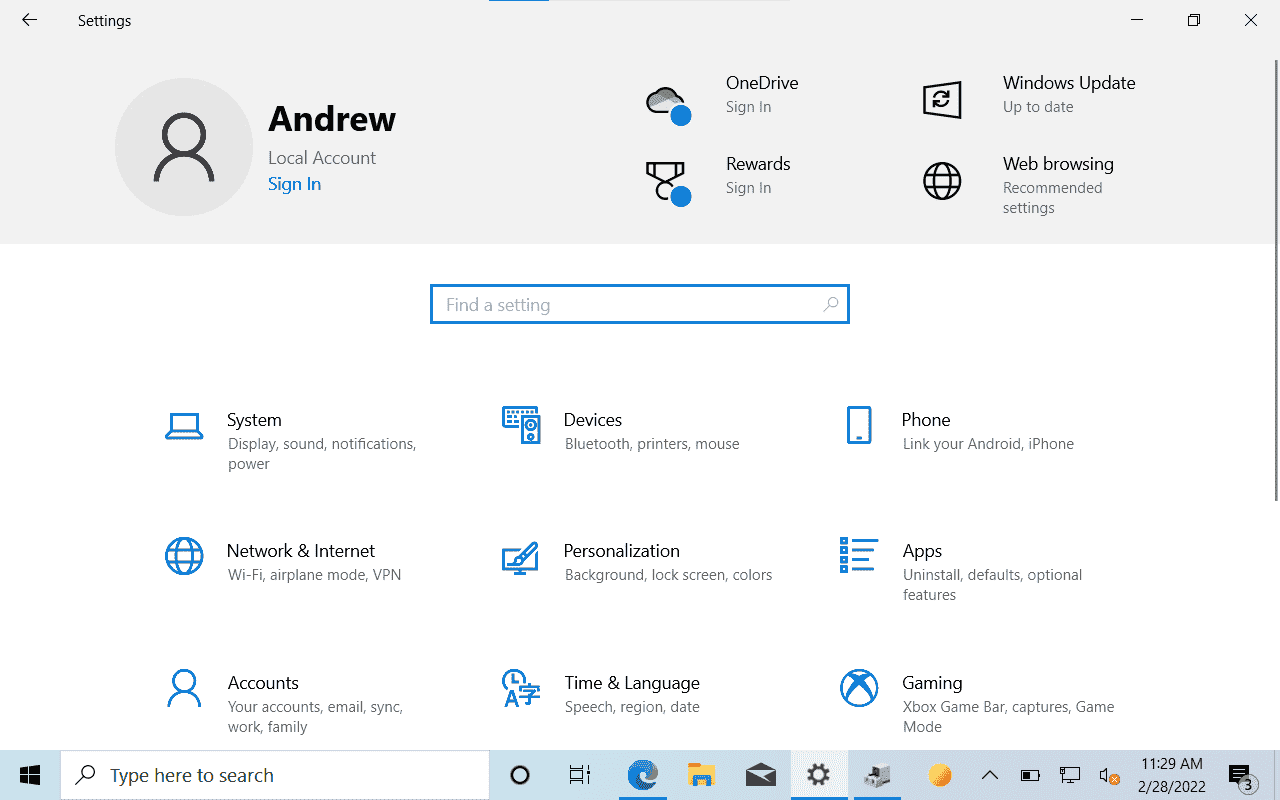This screenshot has height=800, width=1280.
Task: Click the Apps list icon
Action: pos(858,555)
